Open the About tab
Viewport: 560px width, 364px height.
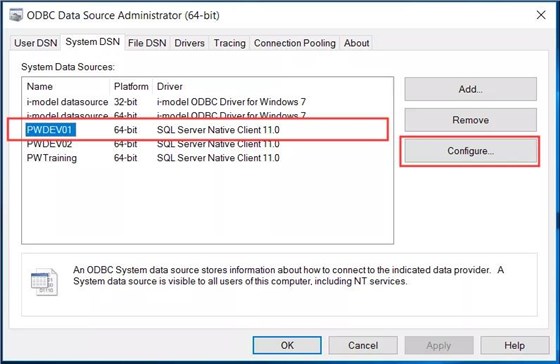point(356,43)
